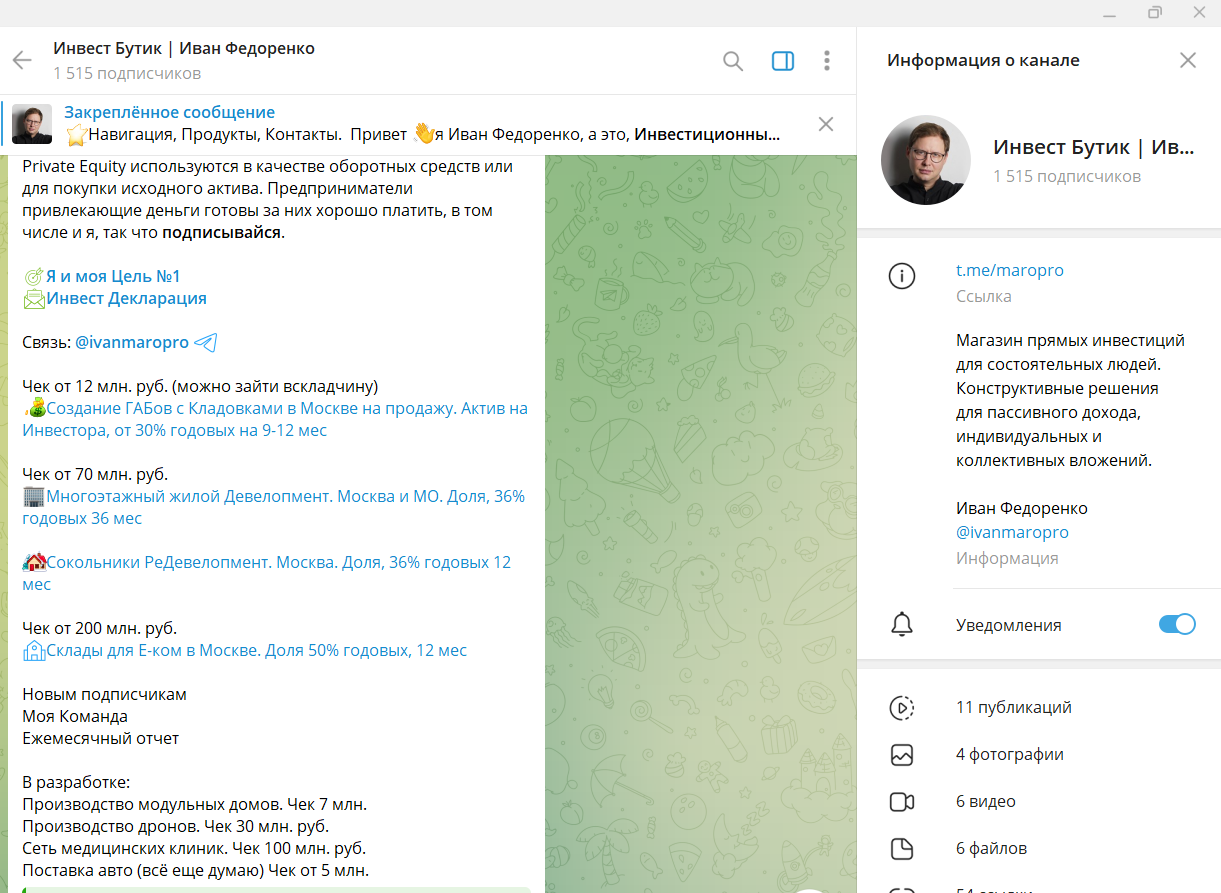
Task: Toggle the "Уведомления" switch
Action: pos(1177,624)
